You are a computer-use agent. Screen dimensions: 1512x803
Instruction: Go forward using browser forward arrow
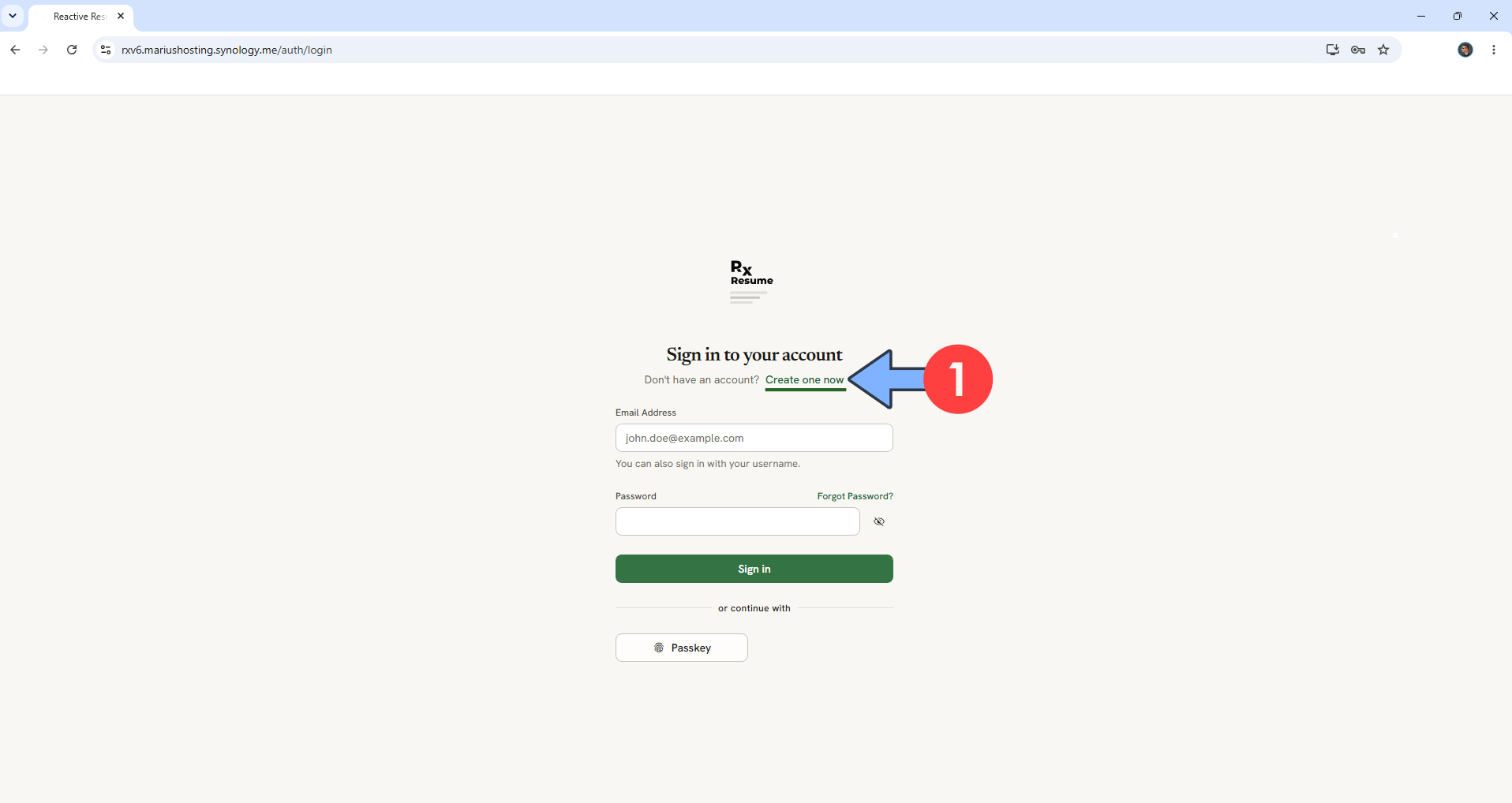43,50
